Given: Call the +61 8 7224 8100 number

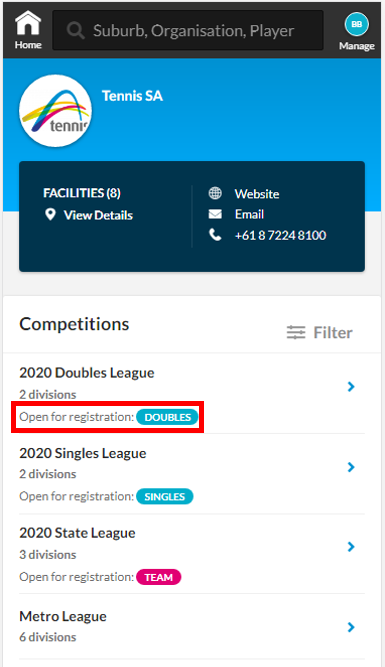Looking at the screenshot, I should tap(280, 235).
